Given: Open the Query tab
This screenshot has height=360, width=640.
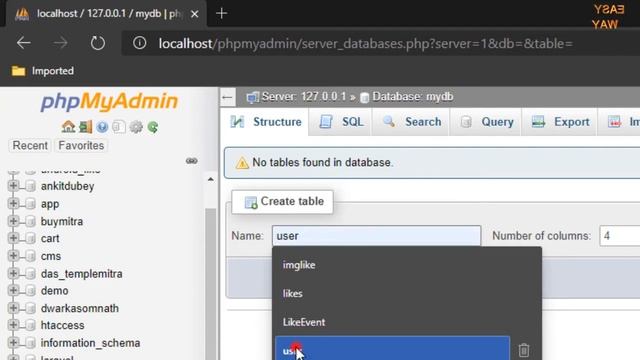Looking at the screenshot, I should pos(486,122).
